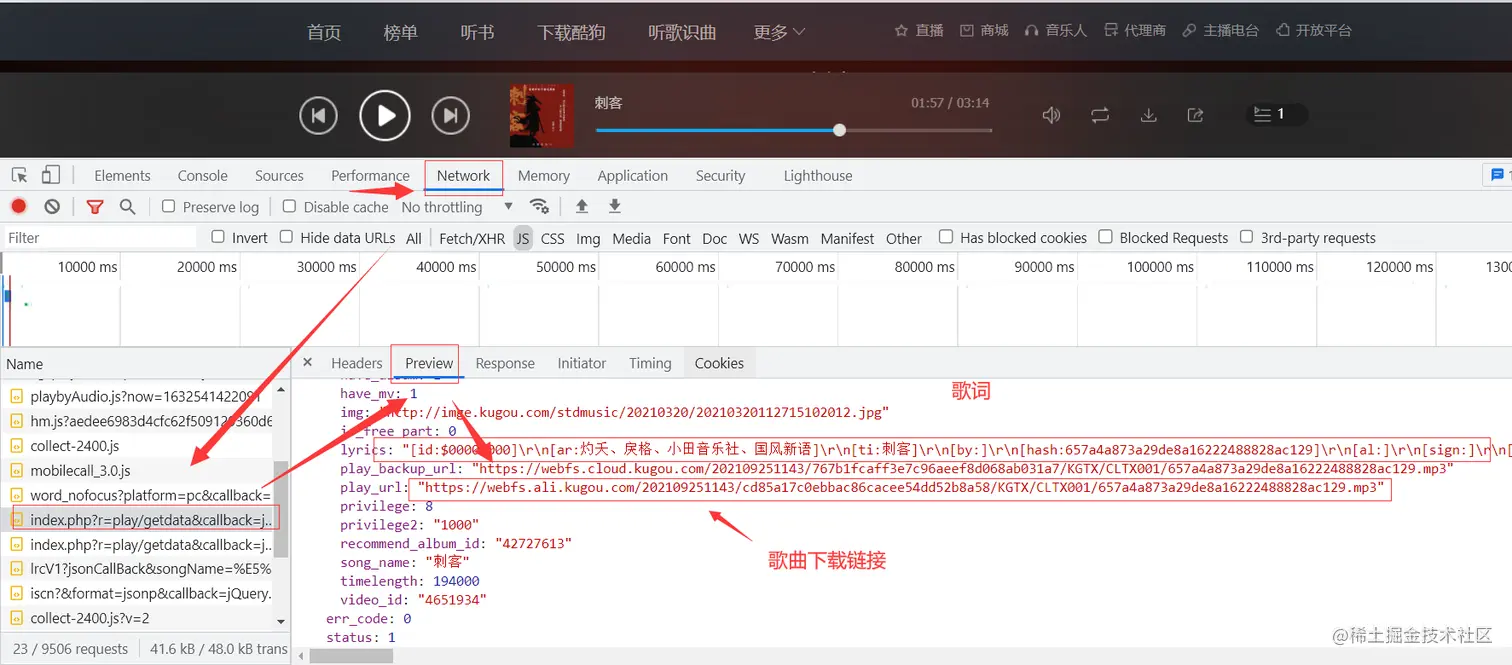This screenshot has width=1512, height=665.
Task: Expand the 更多 navigation dropdown
Action: tap(780, 32)
